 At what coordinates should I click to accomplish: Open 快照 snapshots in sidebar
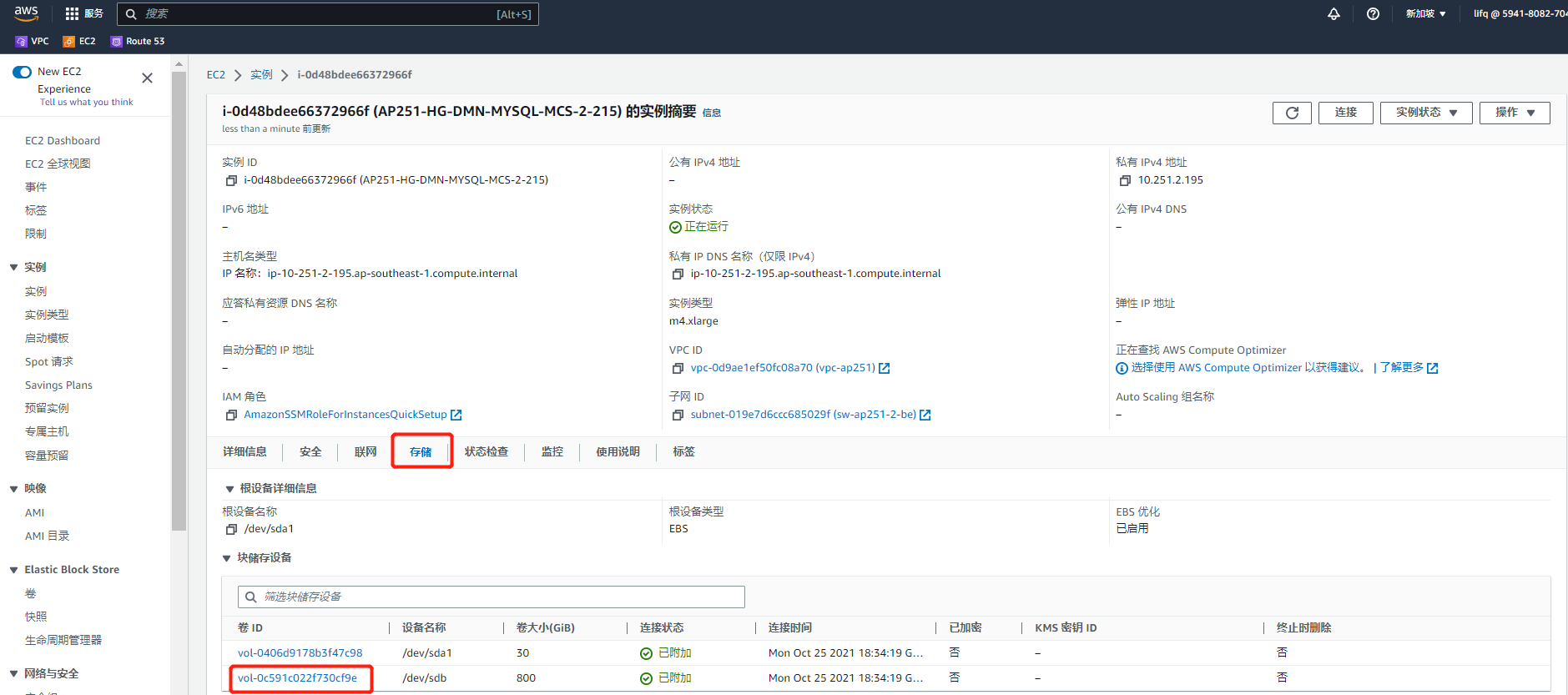click(x=36, y=617)
